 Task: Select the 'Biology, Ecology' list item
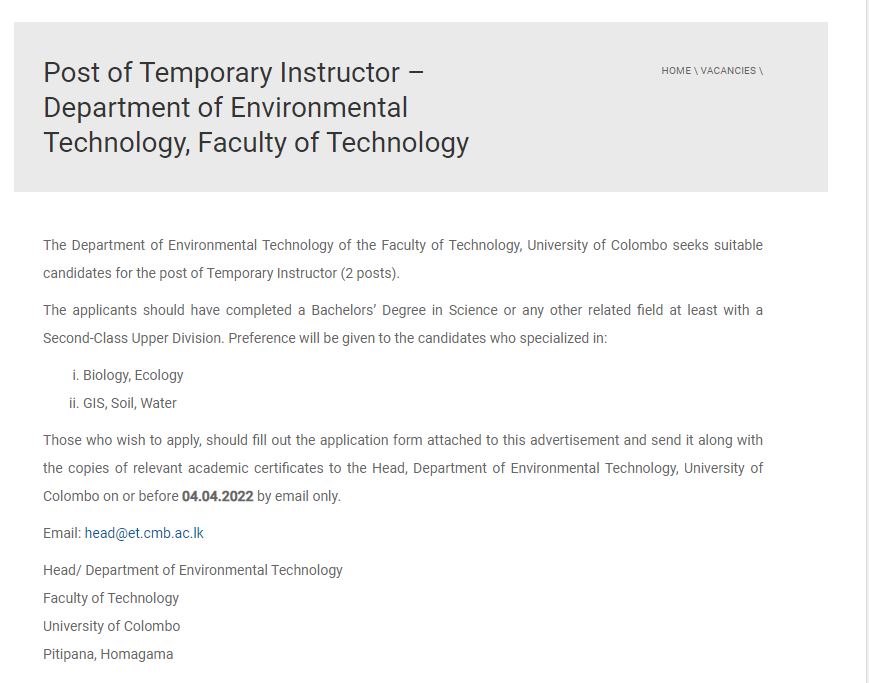133,375
